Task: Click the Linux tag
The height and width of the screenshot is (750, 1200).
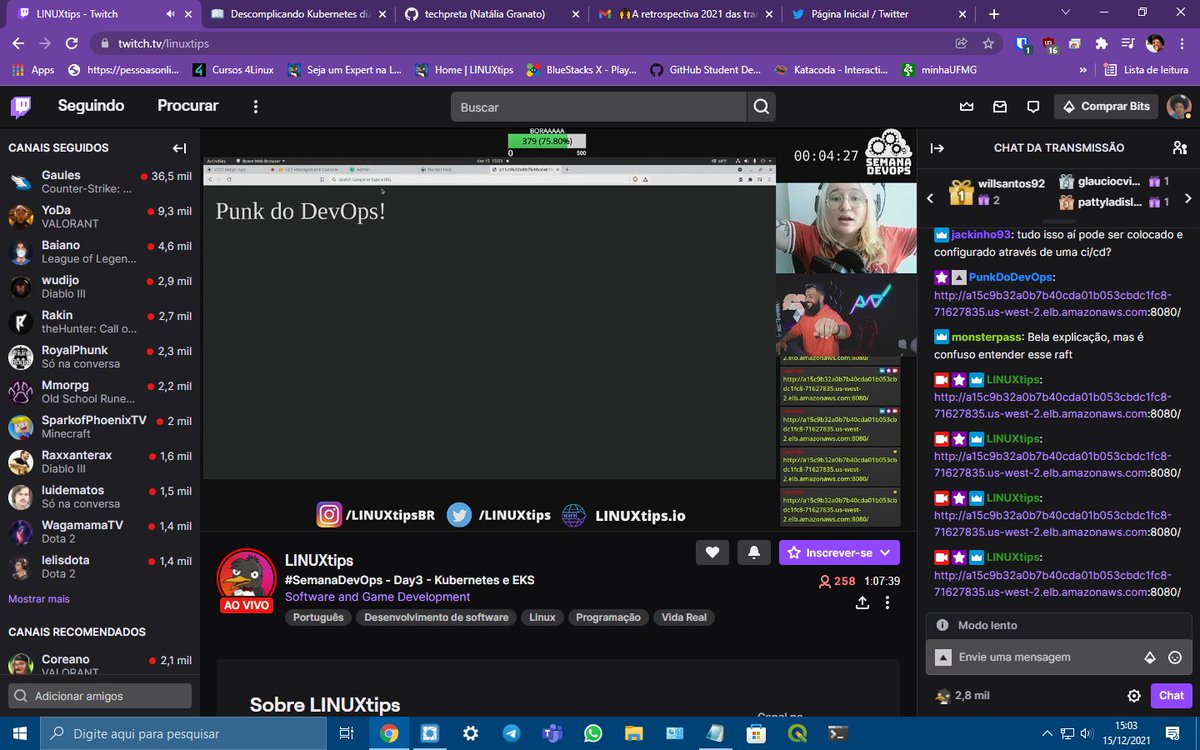Action: [542, 617]
